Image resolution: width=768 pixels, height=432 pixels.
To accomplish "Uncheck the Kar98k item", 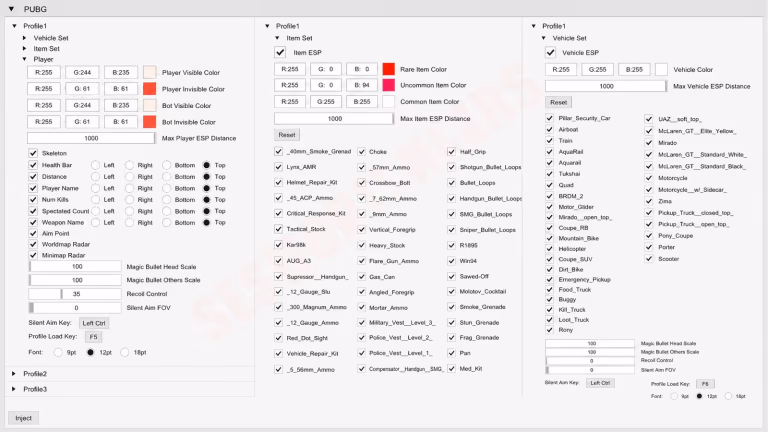I will click(x=278, y=244).
